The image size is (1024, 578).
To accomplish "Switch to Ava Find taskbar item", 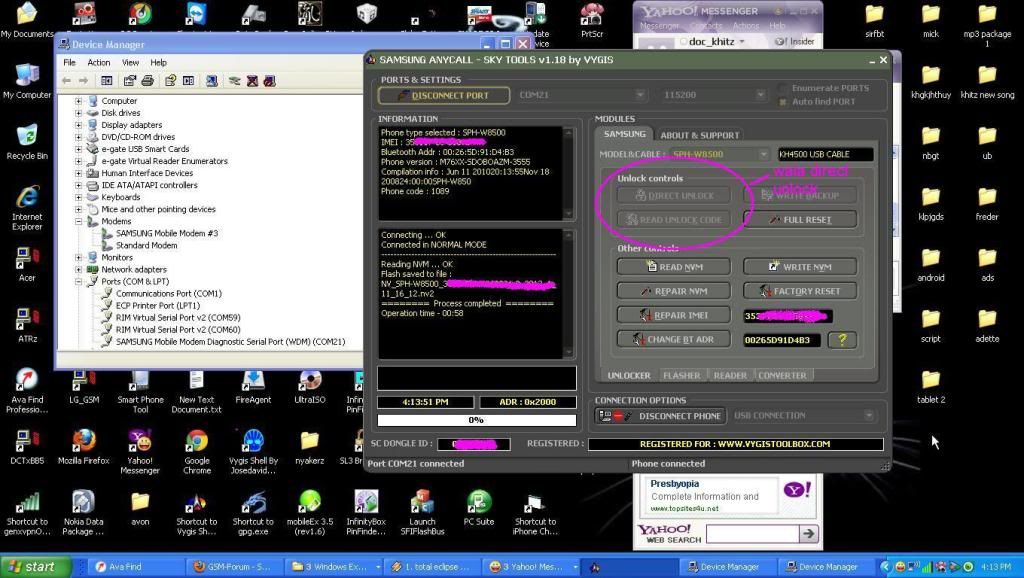I will point(135,567).
